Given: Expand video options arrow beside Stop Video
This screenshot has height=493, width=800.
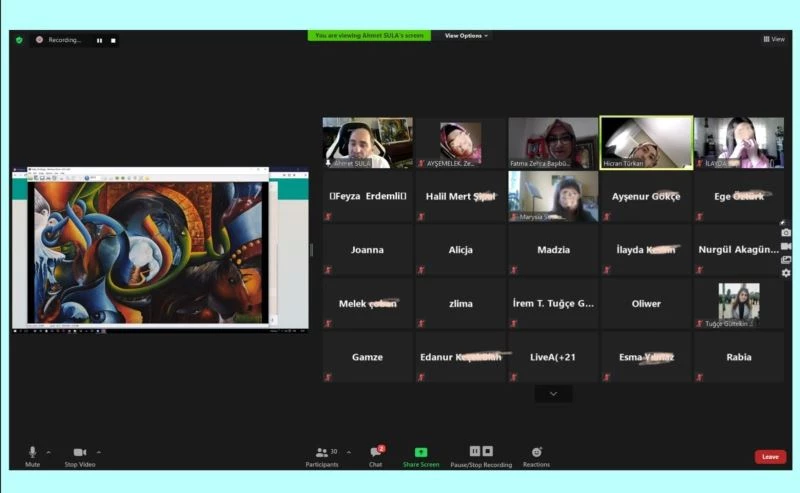Looking at the screenshot, I should click(98, 452).
